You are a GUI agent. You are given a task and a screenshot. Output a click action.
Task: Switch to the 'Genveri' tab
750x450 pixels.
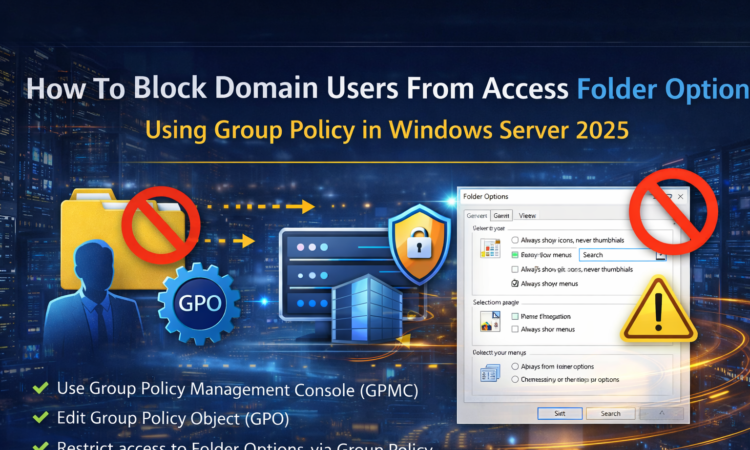[x=476, y=216]
